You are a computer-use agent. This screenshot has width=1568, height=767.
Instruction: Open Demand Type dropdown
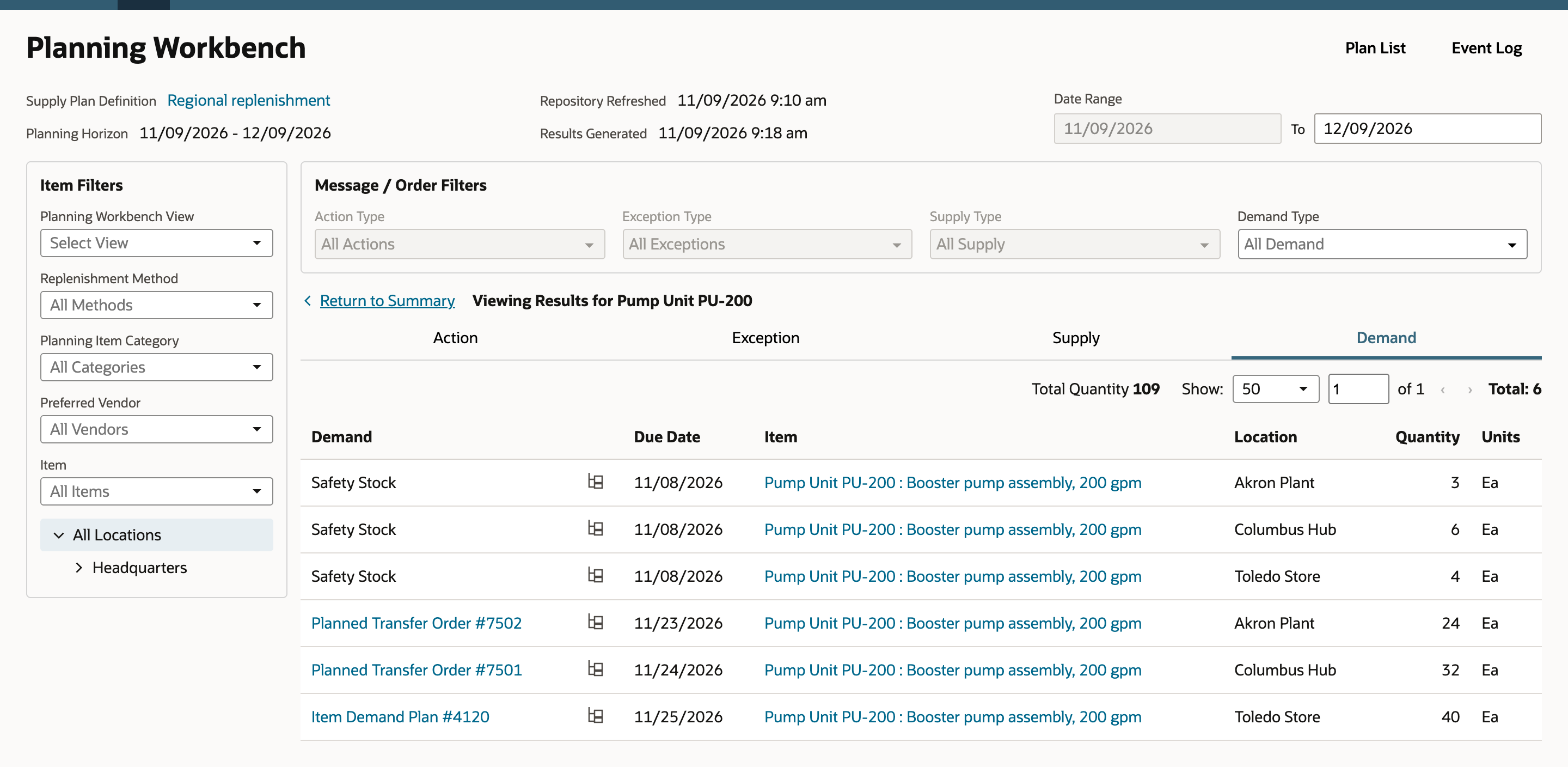pyautogui.click(x=1382, y=244)
